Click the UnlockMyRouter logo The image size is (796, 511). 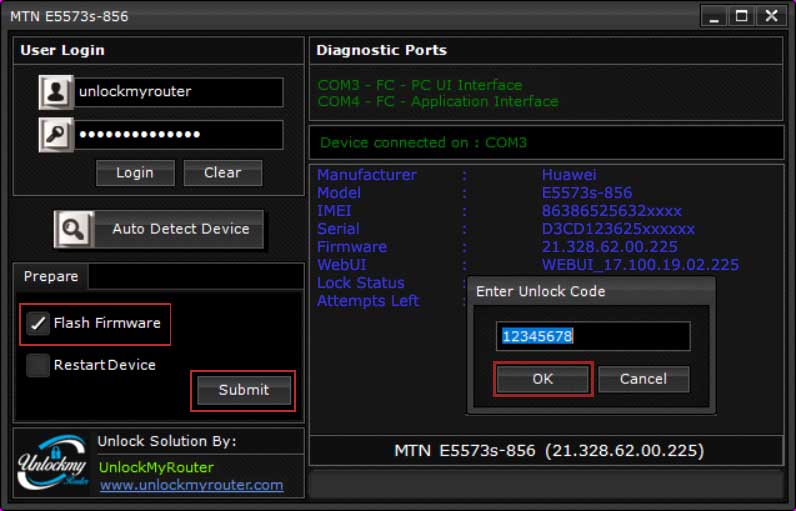point(53,461)
